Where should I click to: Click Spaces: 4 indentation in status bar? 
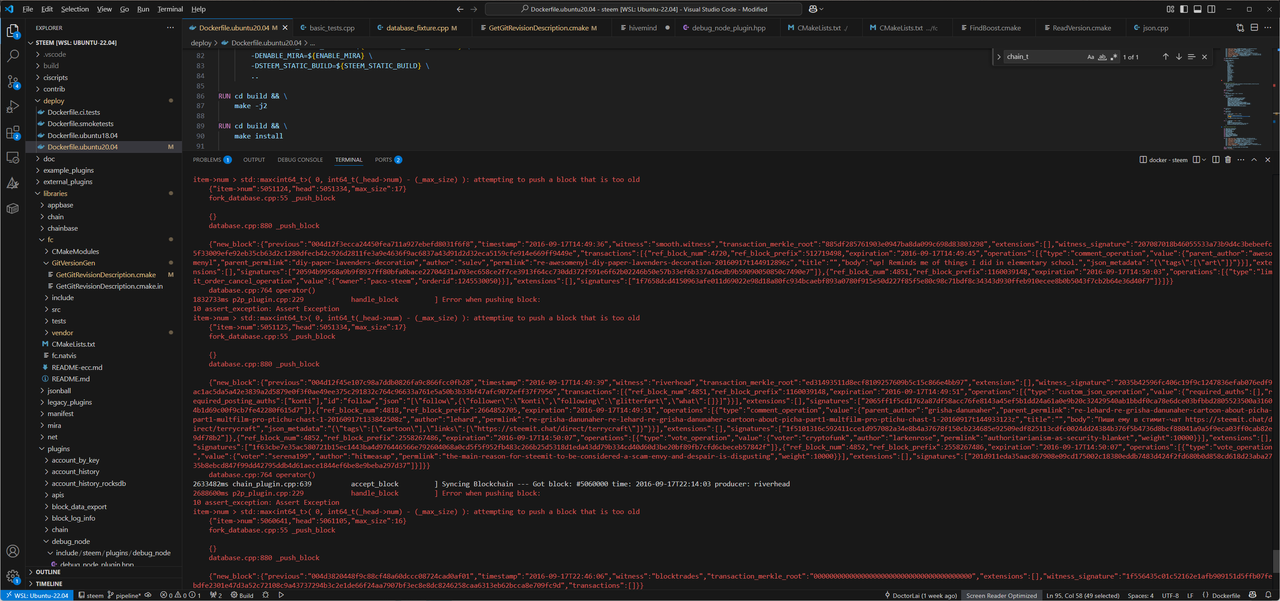coord(1140,595)
